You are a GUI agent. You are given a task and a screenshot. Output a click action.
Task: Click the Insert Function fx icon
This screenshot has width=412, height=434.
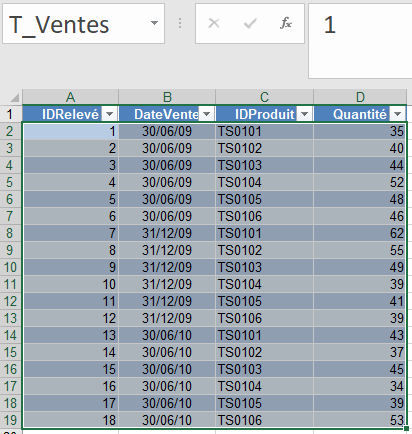point(286,23)
